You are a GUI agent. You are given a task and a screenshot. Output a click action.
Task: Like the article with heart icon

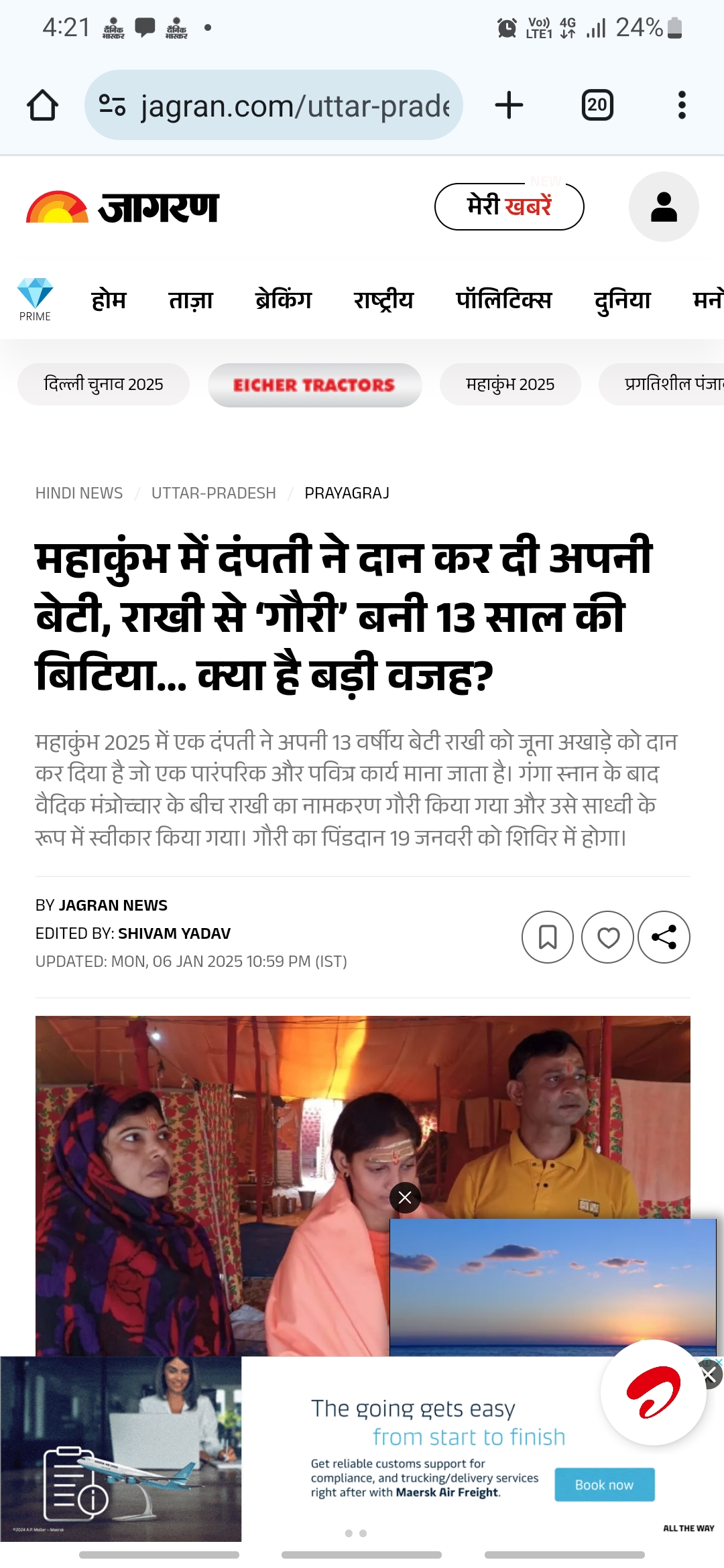(607, 937)
